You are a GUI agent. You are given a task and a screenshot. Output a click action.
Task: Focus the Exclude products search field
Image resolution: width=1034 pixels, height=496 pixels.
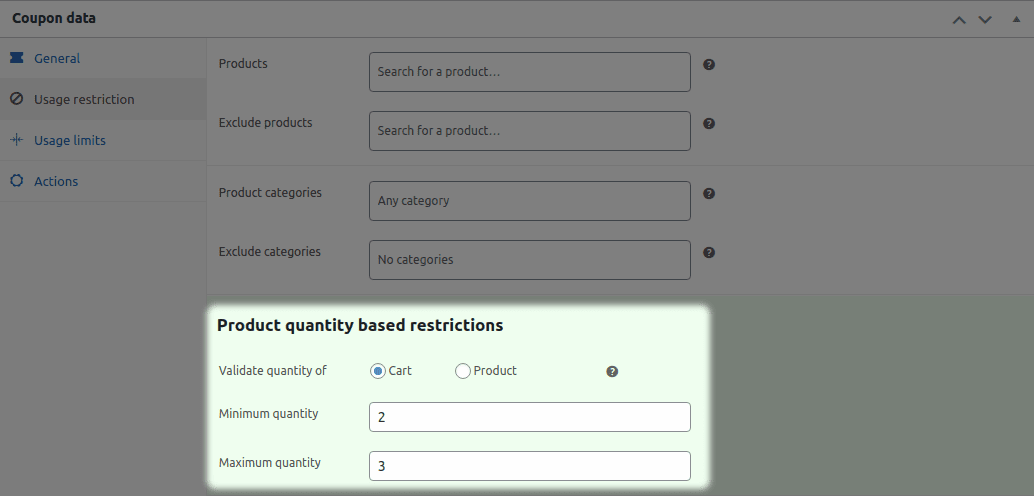point(530,131)
